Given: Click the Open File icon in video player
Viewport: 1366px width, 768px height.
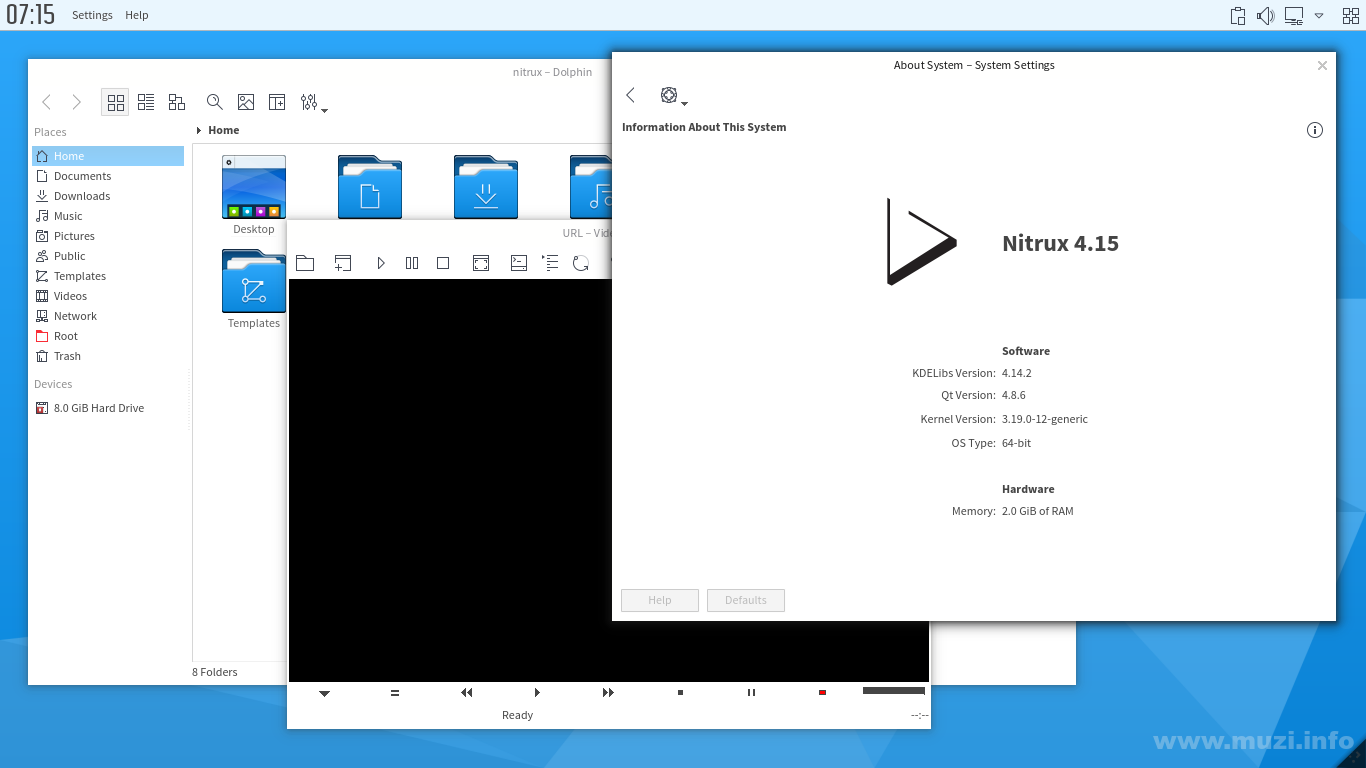Looking at the screenshot, I should pos(305,263).
